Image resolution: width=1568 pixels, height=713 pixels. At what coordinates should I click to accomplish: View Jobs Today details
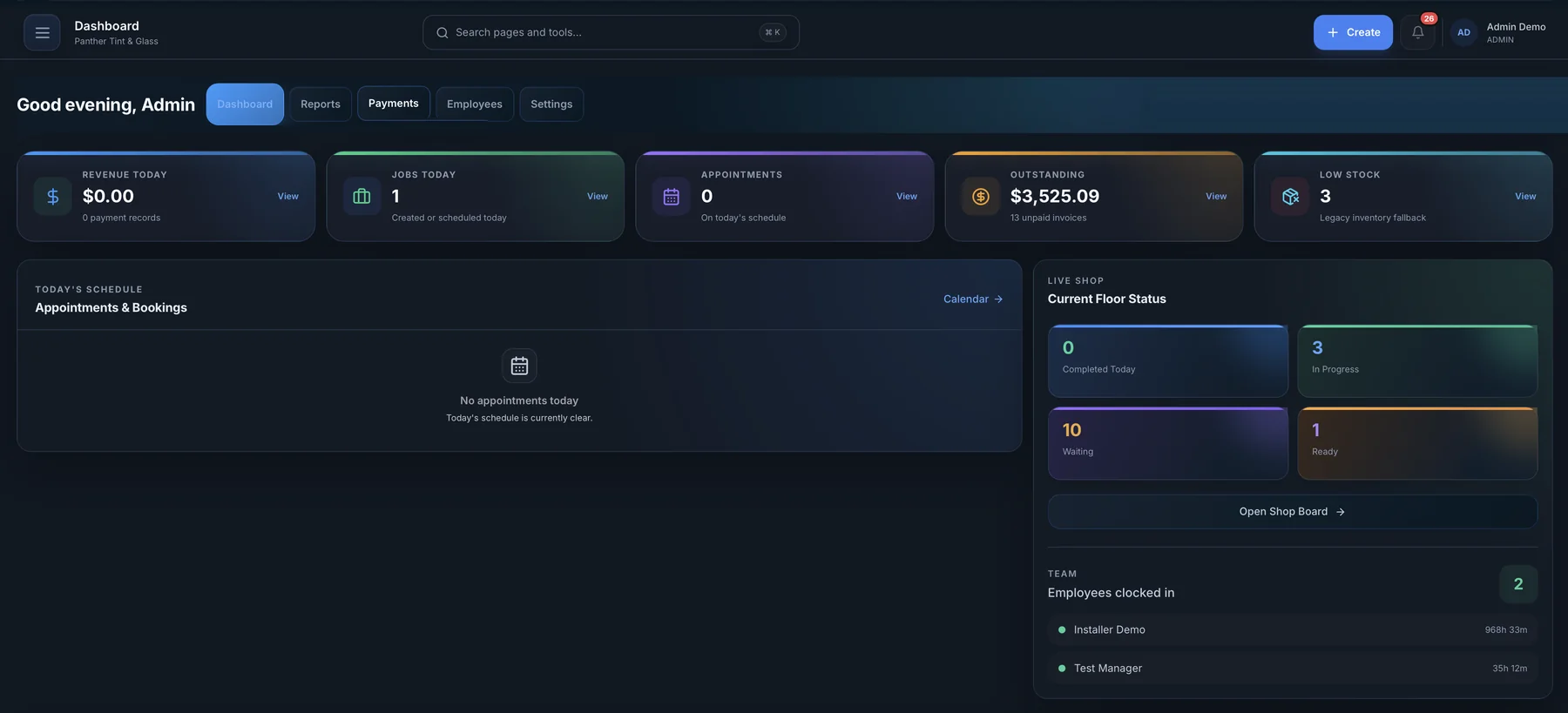coord(598,196)
